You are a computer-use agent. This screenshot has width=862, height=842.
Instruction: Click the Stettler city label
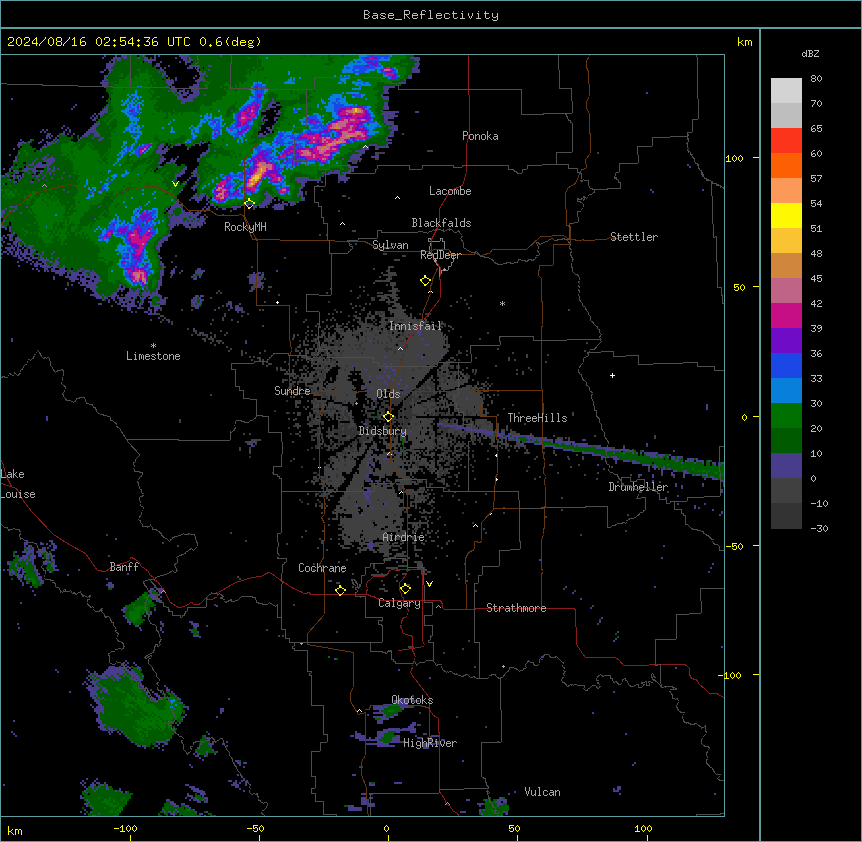tap(634, 237)
